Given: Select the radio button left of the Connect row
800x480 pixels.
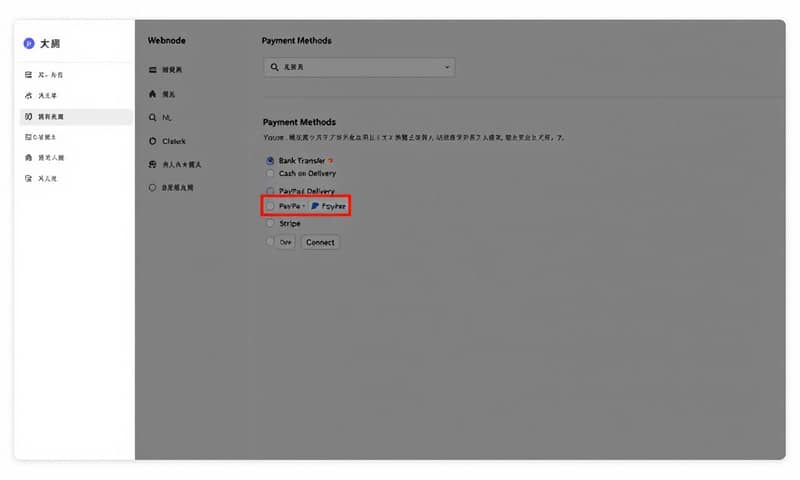Looking at the screenshot, I should [270, 242].
